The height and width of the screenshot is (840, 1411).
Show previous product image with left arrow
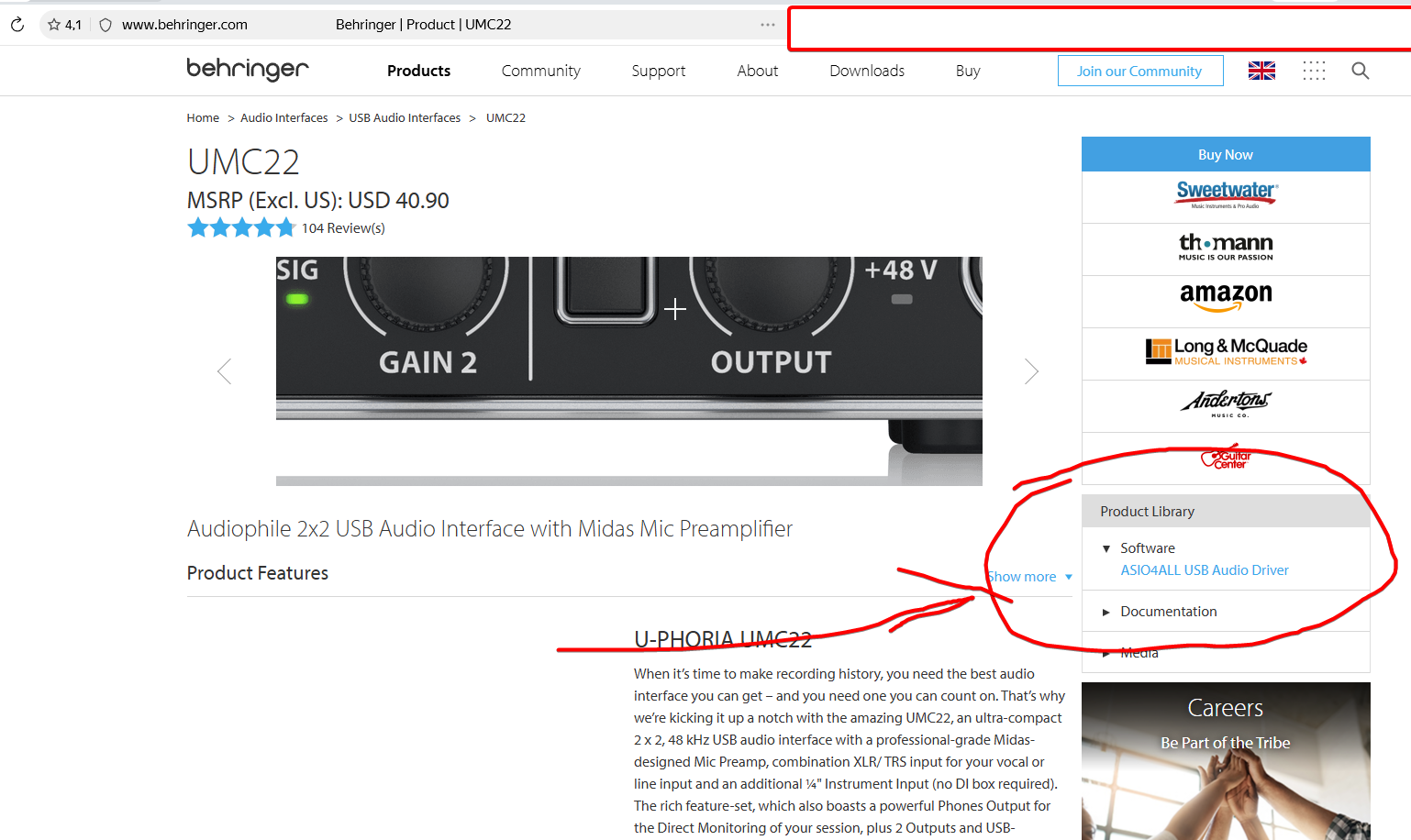click(224, 371)
